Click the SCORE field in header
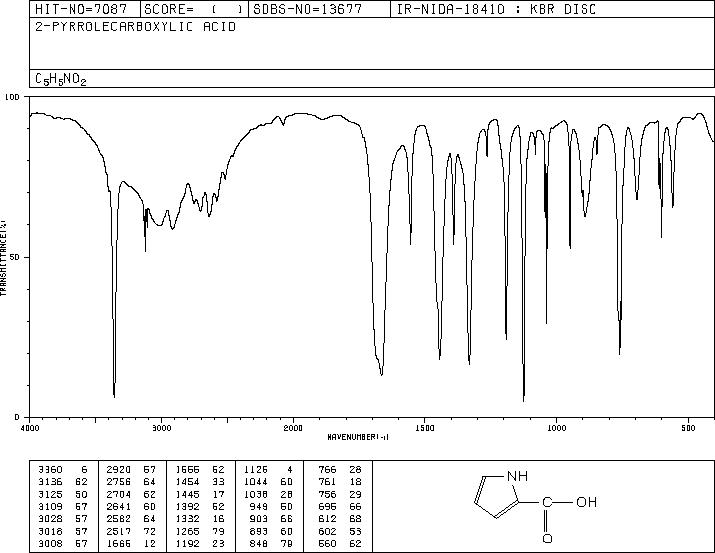Image resolution: width=715 pixels, height=553 pixels. tap(194, 9)
